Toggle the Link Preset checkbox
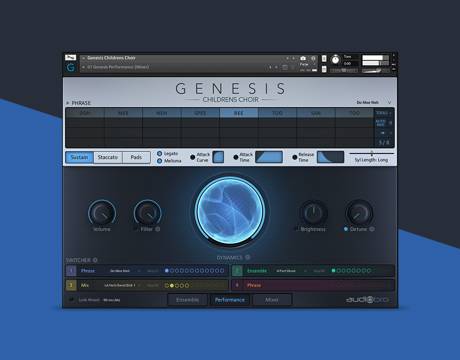460x360 pixels. (x=71, y=300)
